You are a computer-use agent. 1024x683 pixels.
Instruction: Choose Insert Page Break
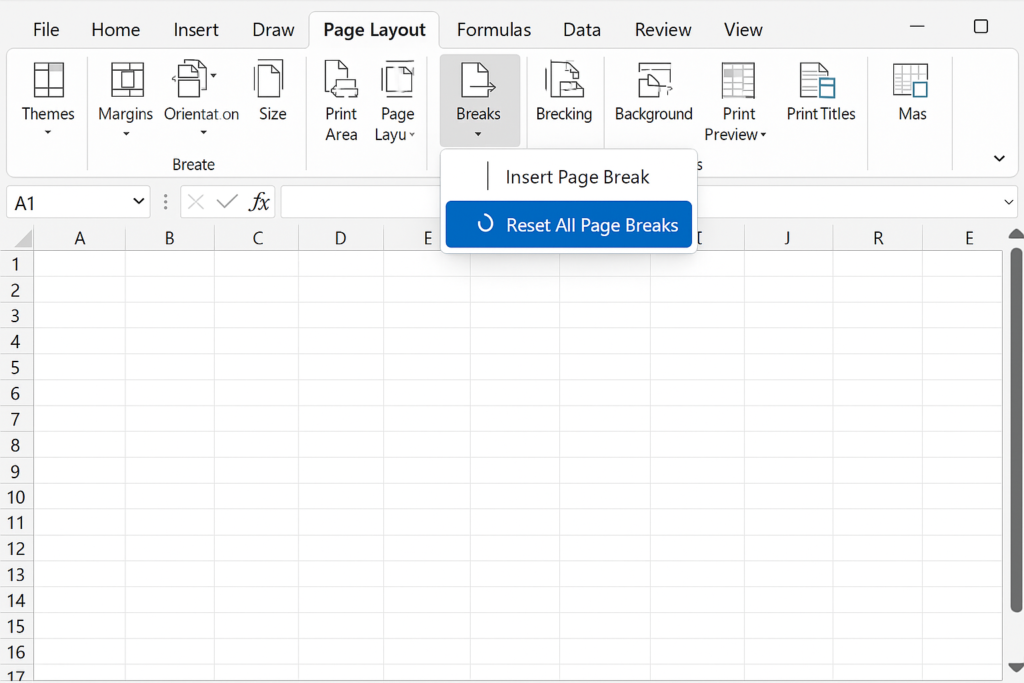point(568,177)
